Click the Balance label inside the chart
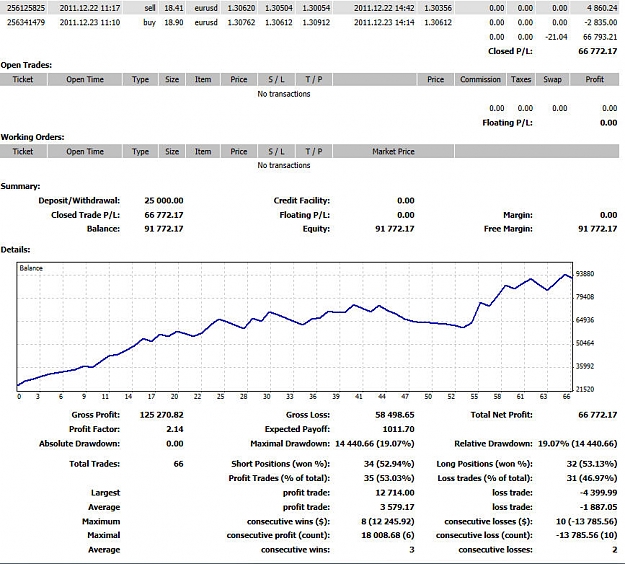 (31, 268)
